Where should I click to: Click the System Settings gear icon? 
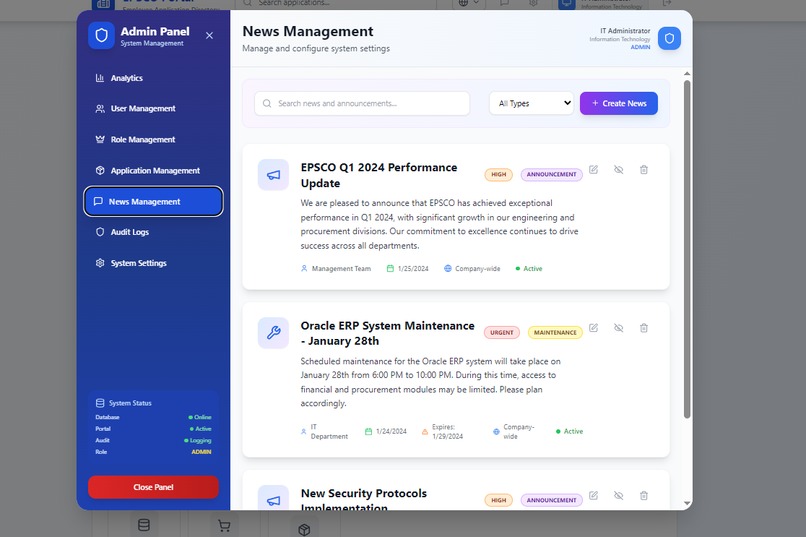click(100, 263)
